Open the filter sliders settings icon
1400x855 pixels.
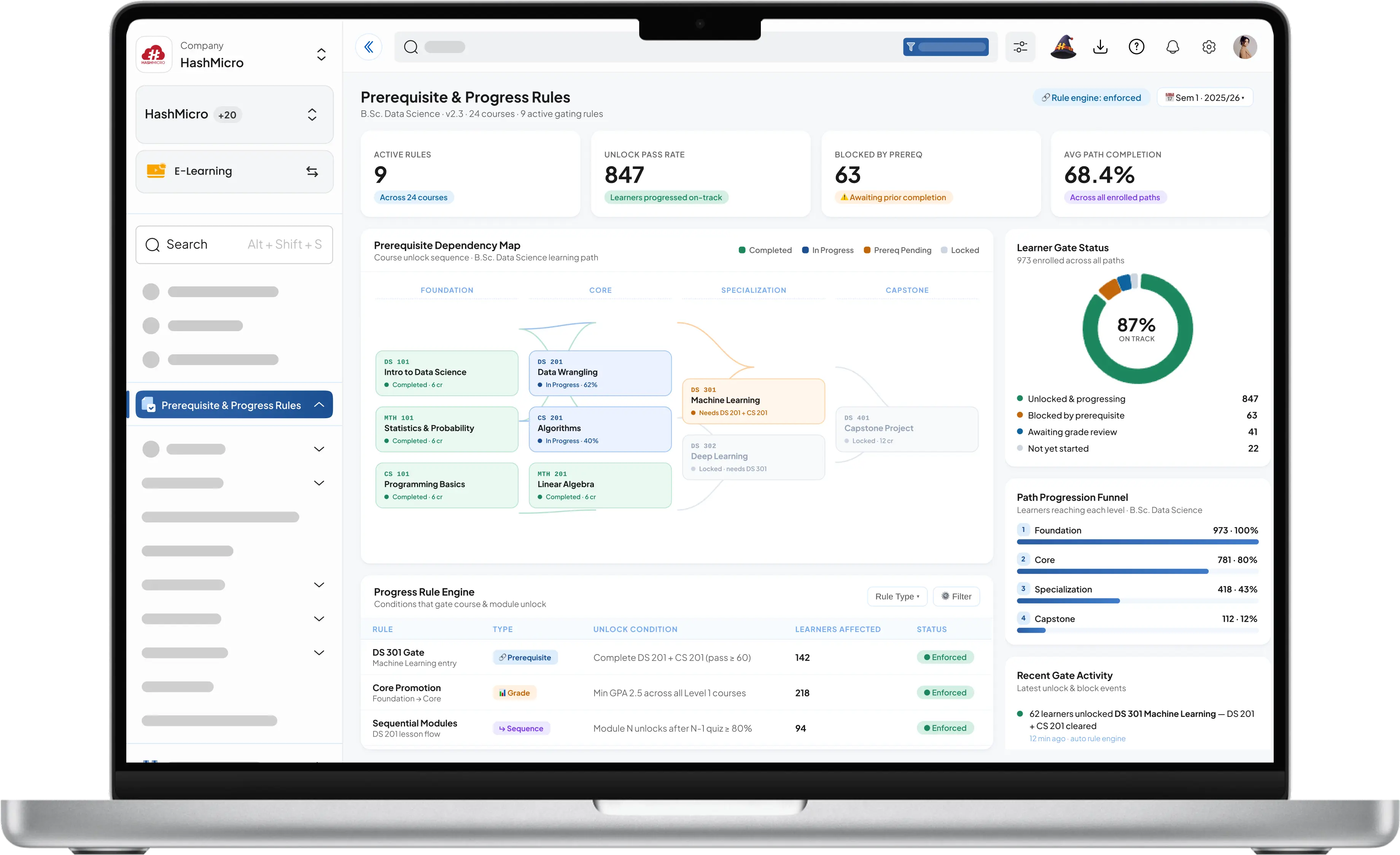(x=1020, y=46)
